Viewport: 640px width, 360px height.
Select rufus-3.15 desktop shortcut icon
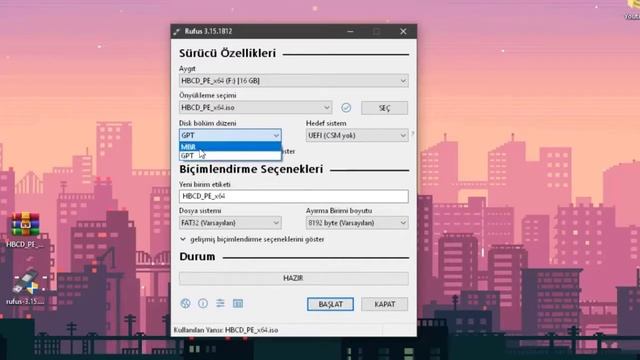pyautogui.click(x=25, y=286)
